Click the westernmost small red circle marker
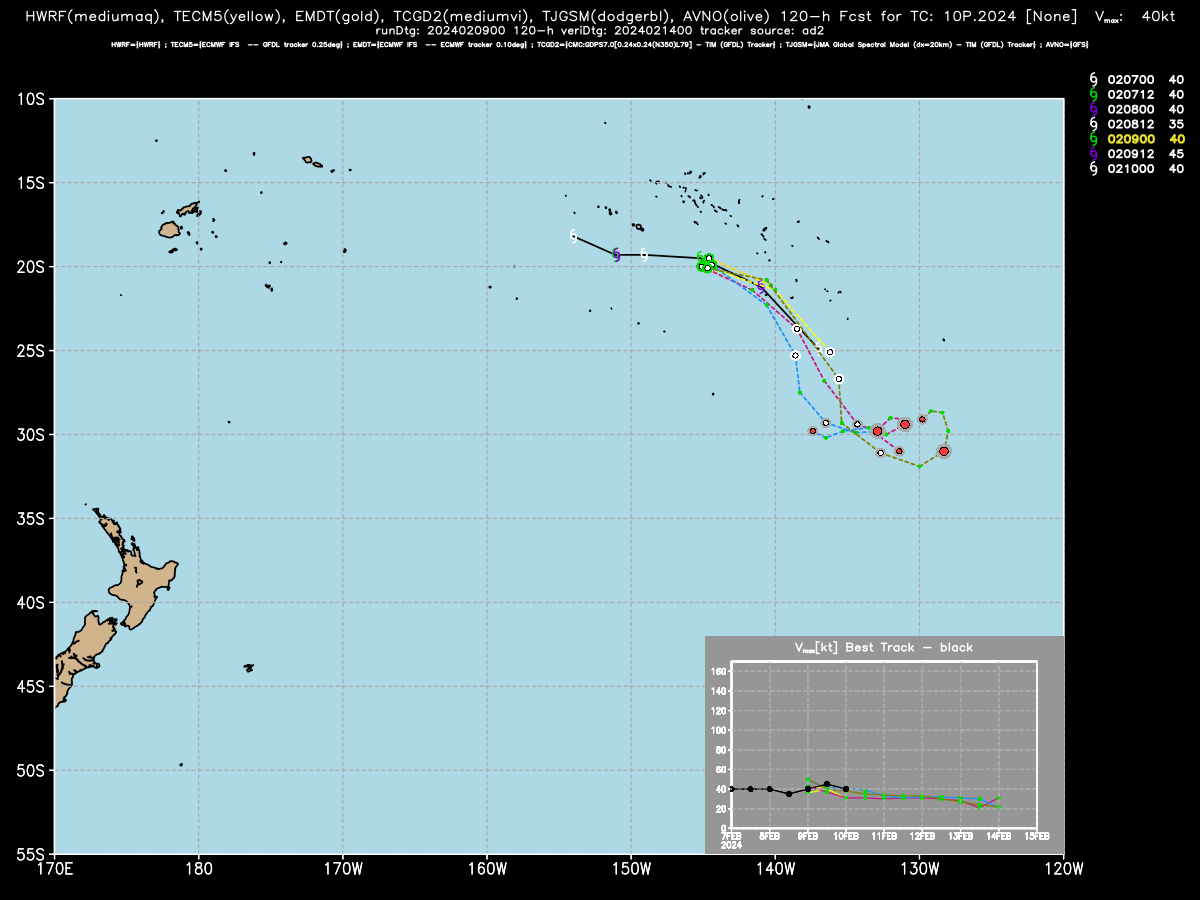 point(813,431)
